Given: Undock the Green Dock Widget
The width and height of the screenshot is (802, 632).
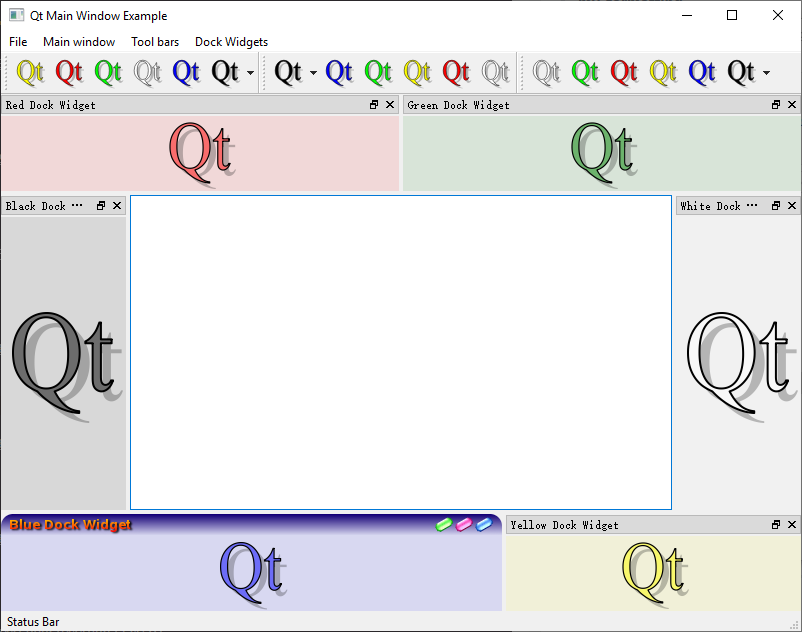Looking at the screenshot, I should coord(776,104).
